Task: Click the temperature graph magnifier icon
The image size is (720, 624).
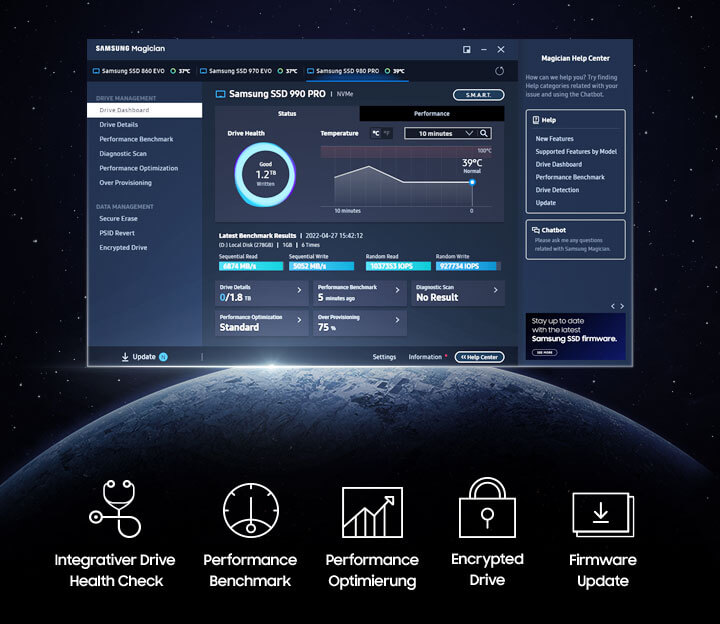Action: [x=485, y=133]
